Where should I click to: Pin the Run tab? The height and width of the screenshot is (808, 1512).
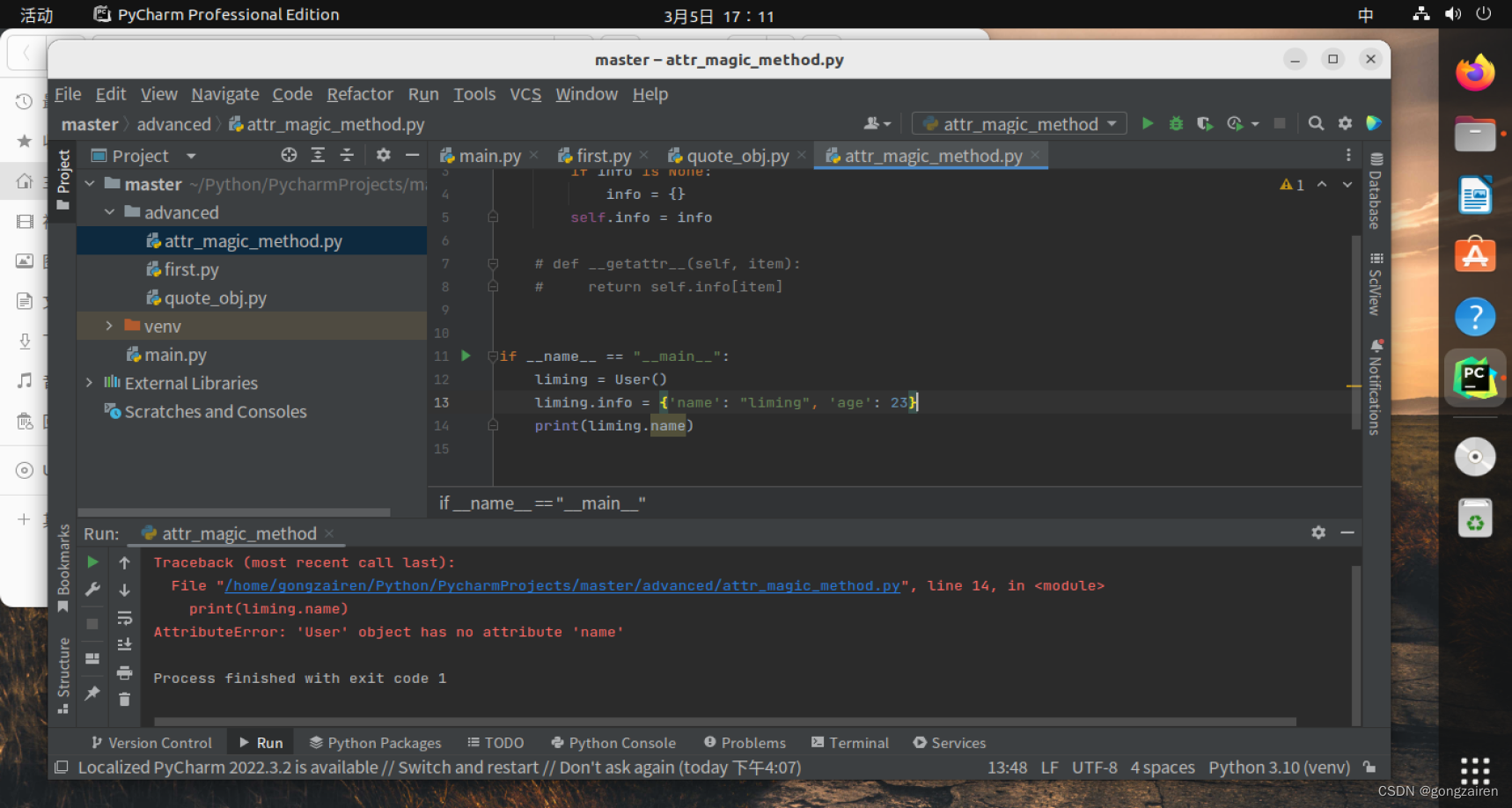click(92, 693)
